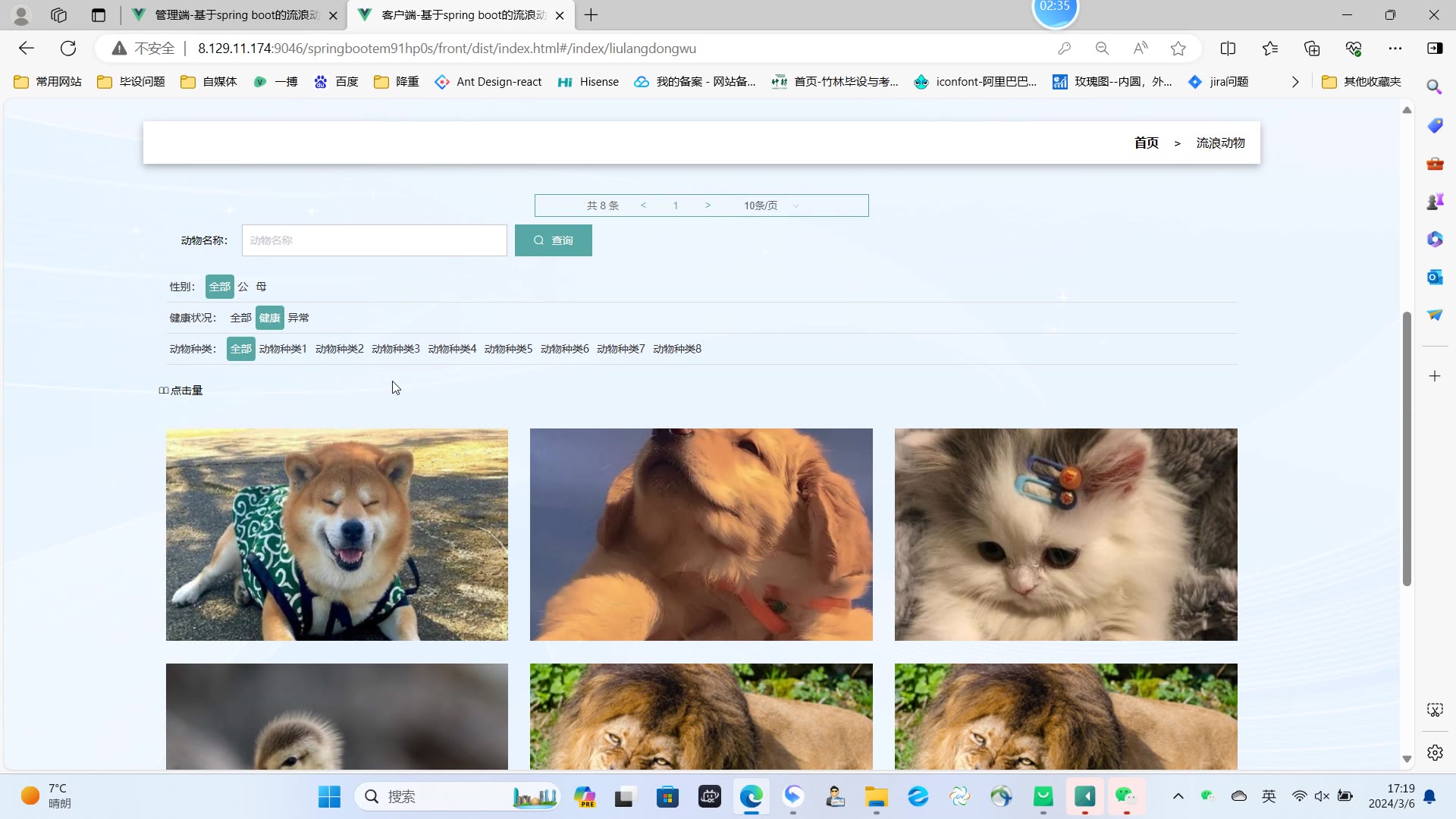1456x819 pixels.
Task: Select 母 gender filter
Action: (x=261, y=287)
